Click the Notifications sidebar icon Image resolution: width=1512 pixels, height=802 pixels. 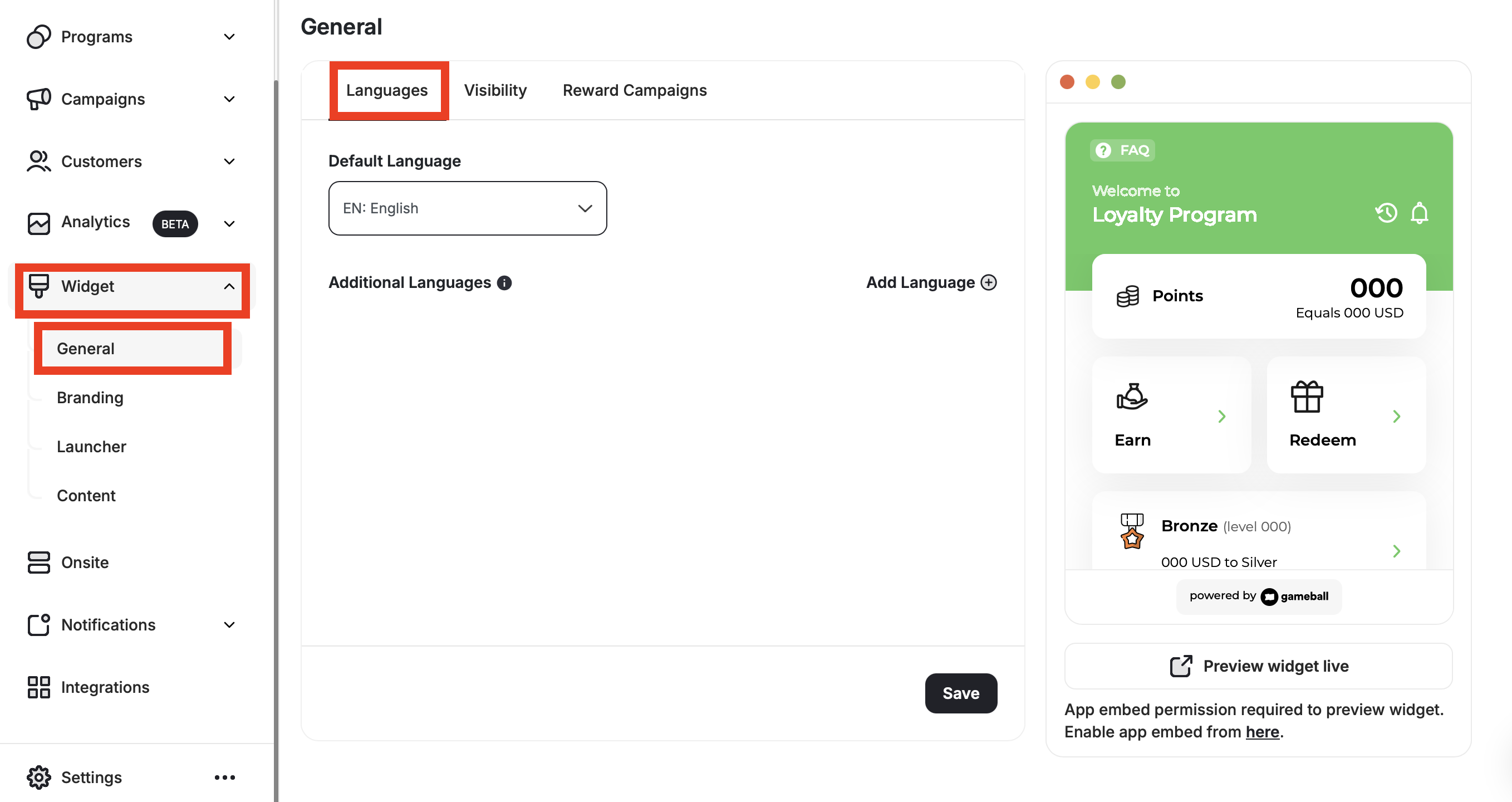pos(38,625)
